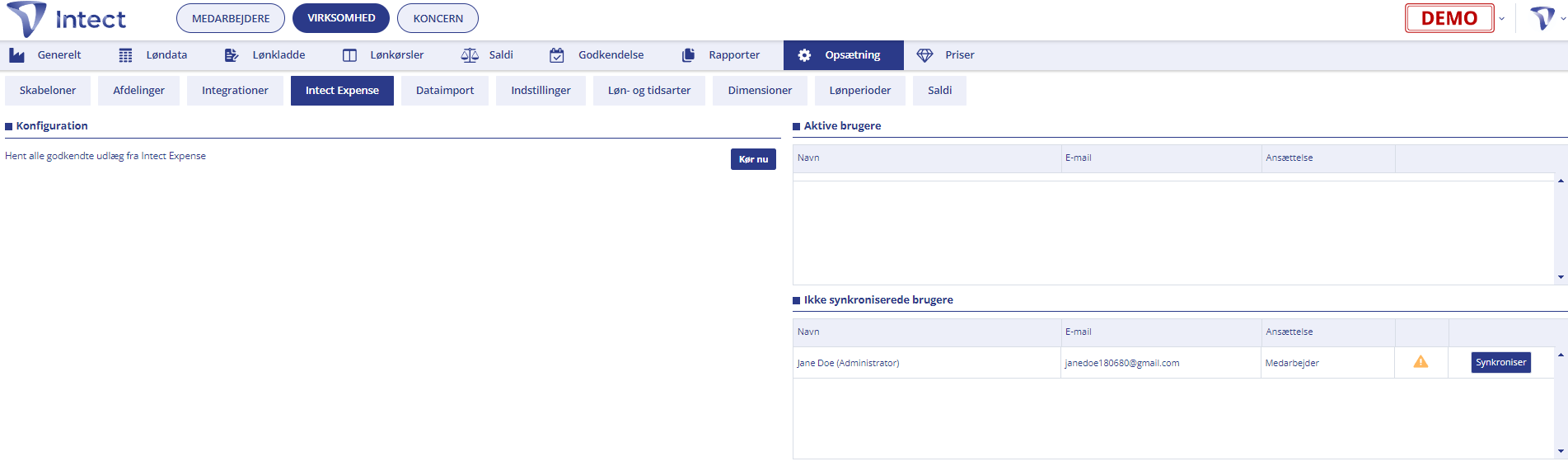Open the Integrationer subtab
Screen dimensions: 1568x466
235,91
